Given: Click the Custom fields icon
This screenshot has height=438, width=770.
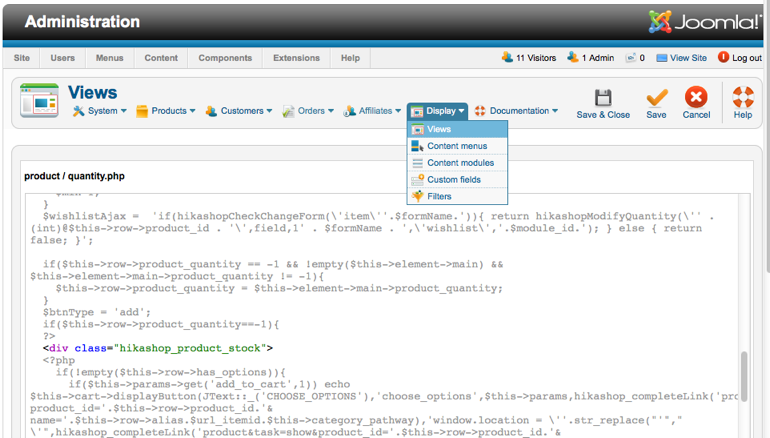Looking at the screenshot, I should click(x=417, y=180).
